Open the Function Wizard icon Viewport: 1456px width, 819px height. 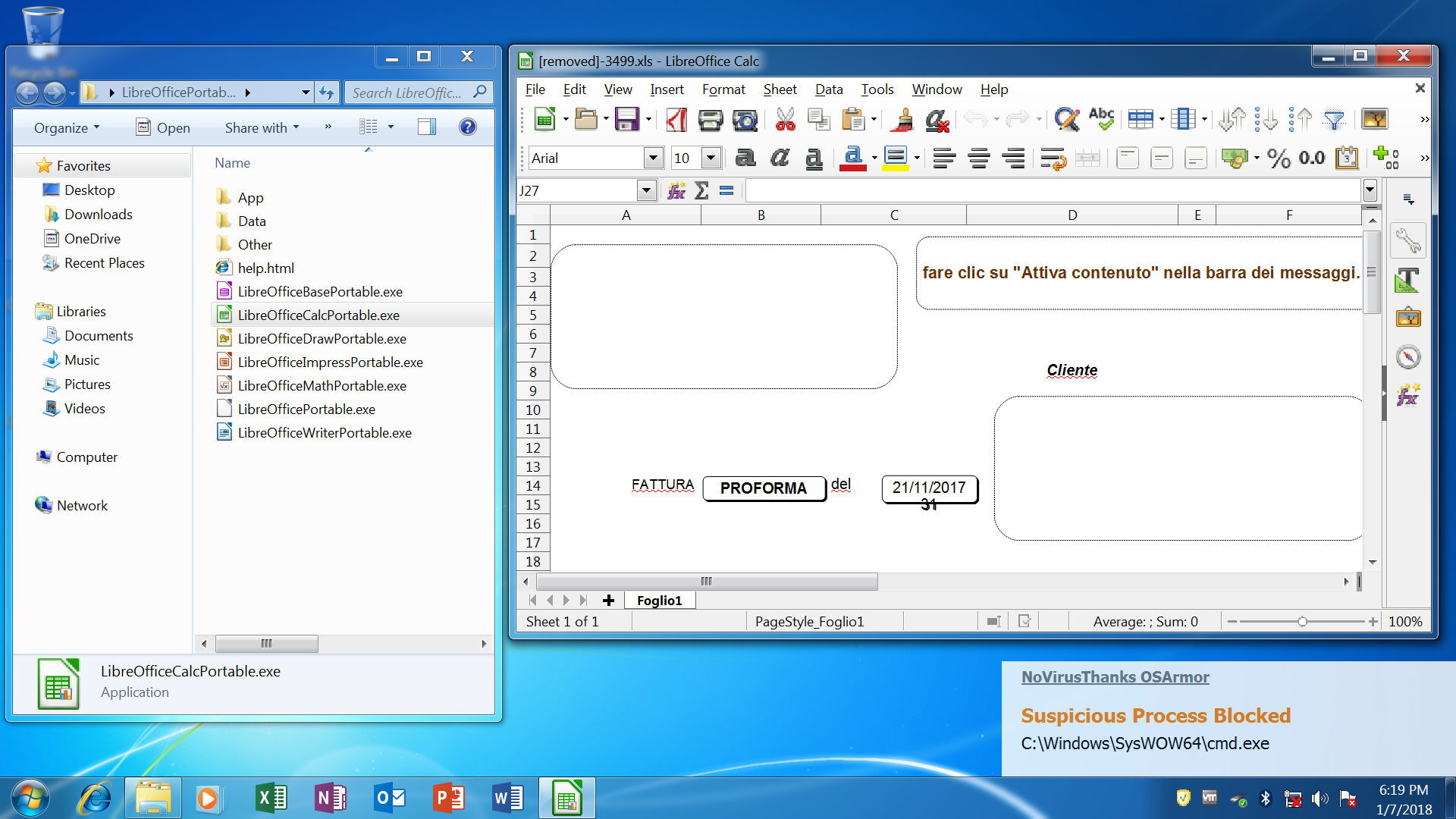point(676,190)
